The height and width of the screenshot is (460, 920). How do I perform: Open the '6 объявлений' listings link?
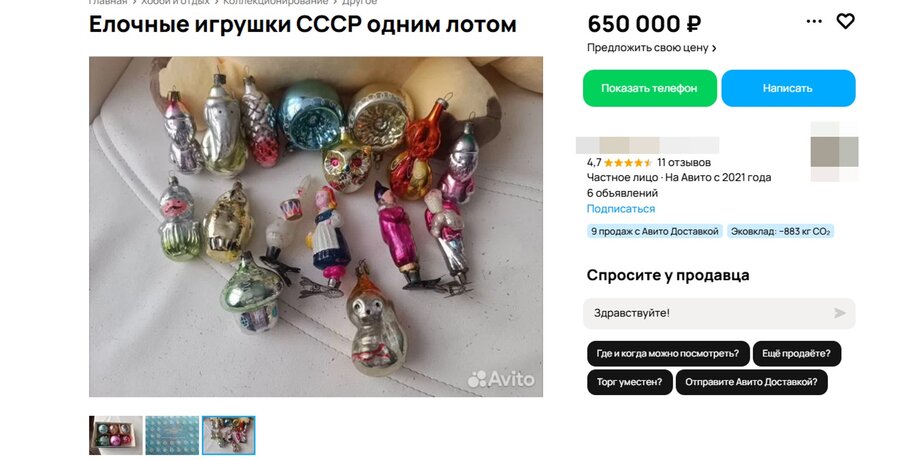pos(622,193)
